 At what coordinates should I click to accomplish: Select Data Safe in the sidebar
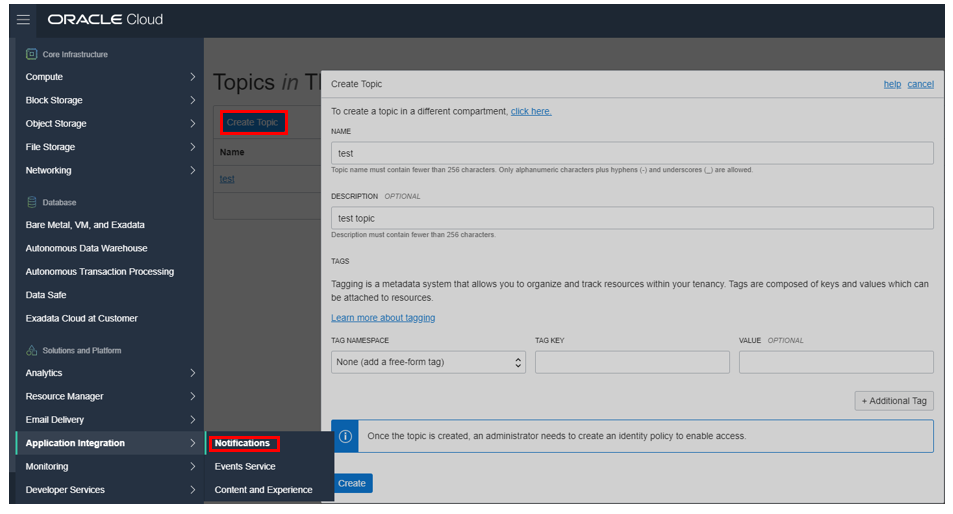(x=46, y=295)
